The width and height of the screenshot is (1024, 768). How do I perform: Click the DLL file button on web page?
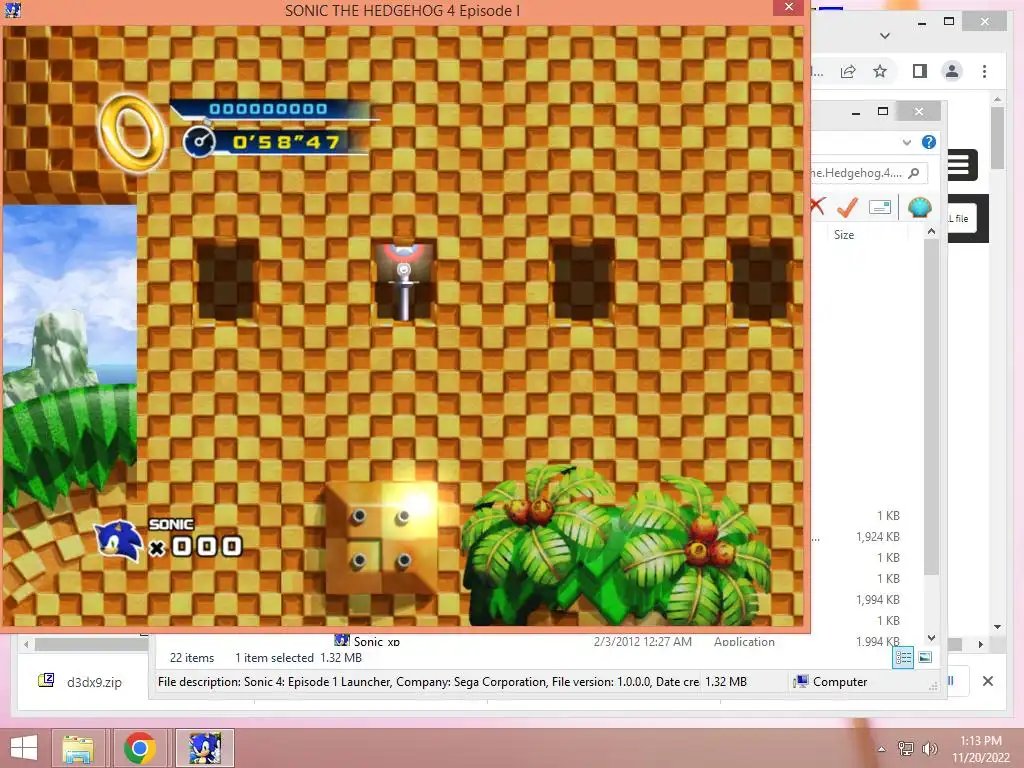(963, 219)
